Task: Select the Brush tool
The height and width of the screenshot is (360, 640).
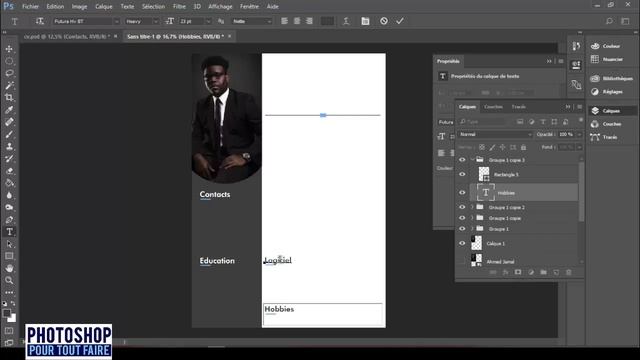Action: [x=9, y=134]
